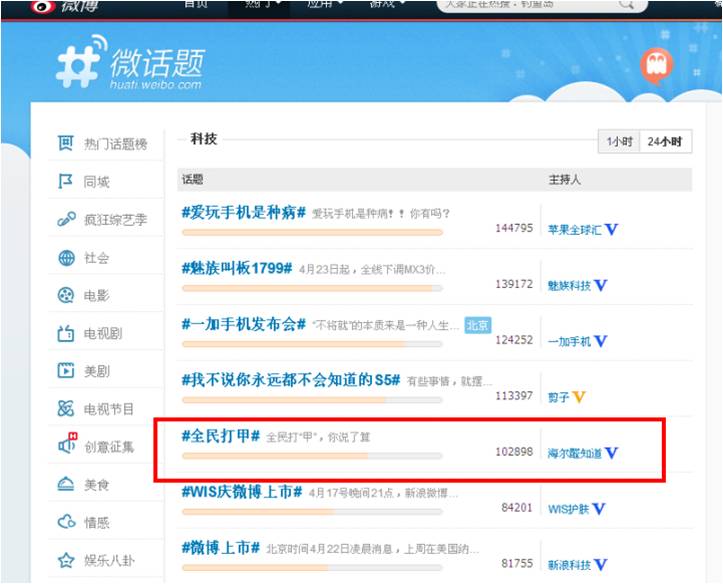The image size is (723, 584).
Task: Click the 电影 film reel icon
Action: [x=65, y=295]
